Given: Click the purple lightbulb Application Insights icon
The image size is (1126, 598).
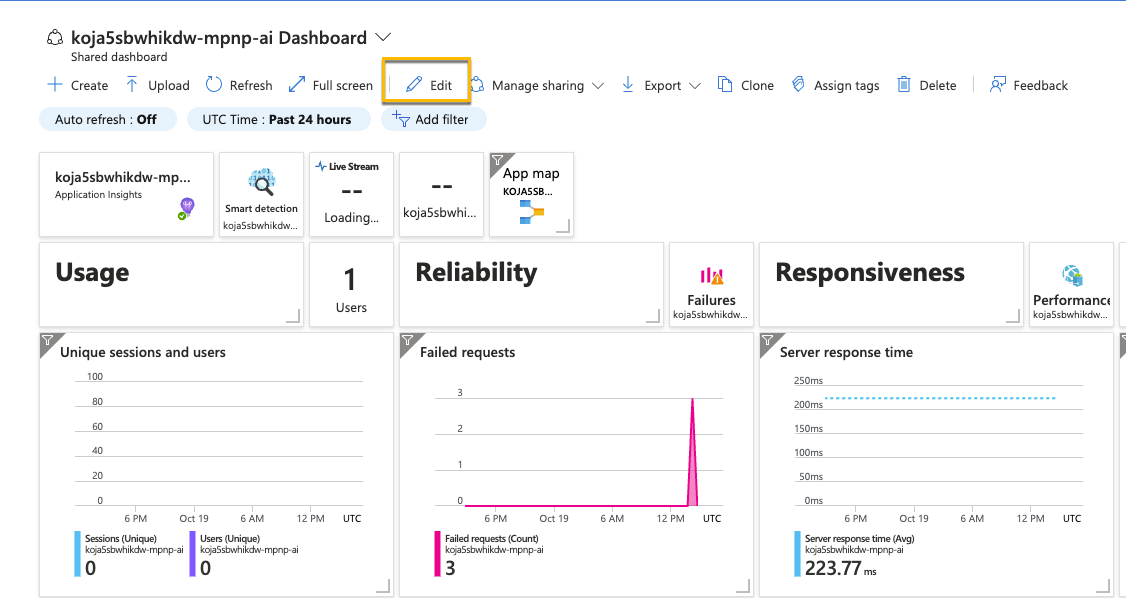Looking at the screenshot, I should click(187, 208).
